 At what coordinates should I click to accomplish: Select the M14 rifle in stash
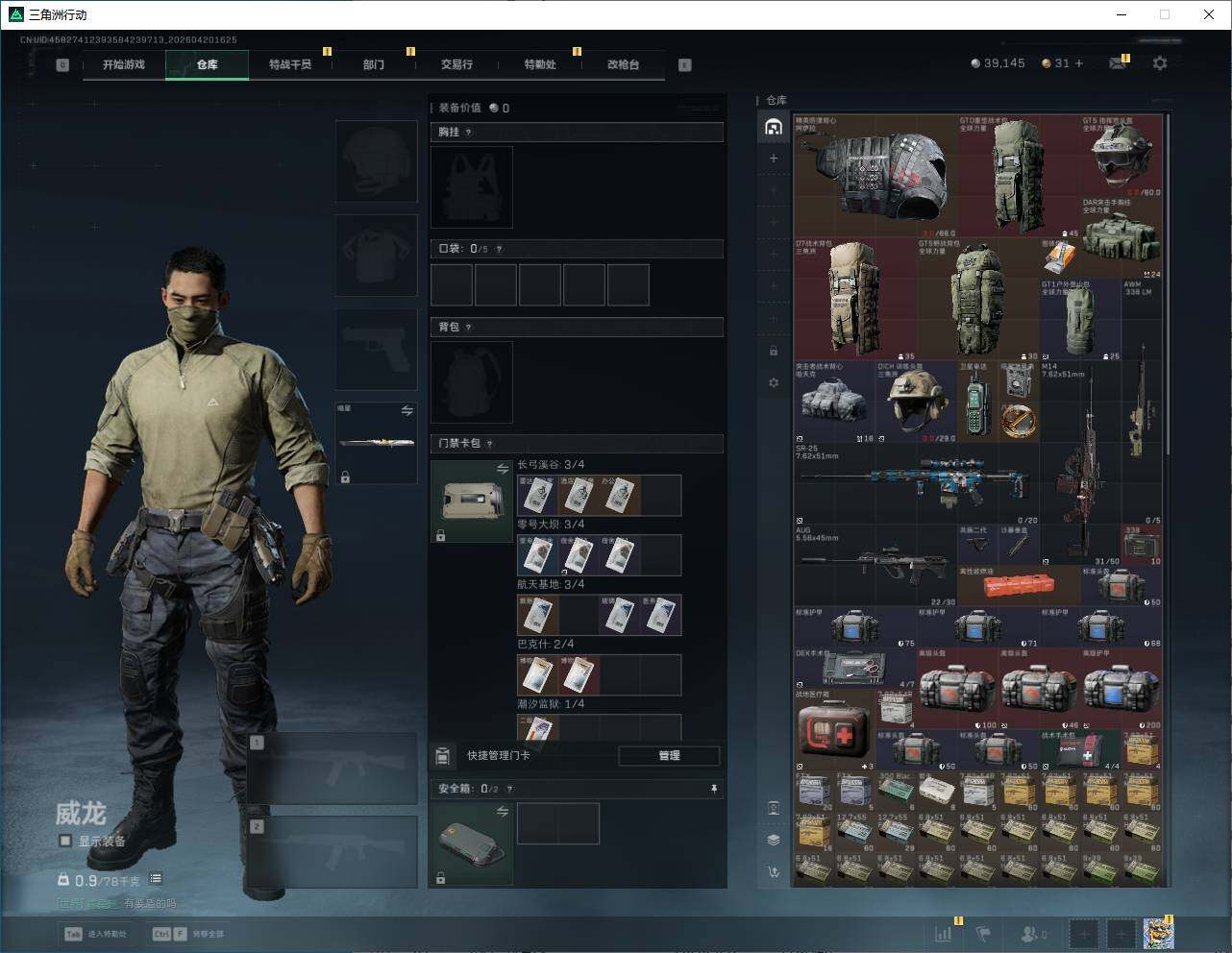point(1081,464)
